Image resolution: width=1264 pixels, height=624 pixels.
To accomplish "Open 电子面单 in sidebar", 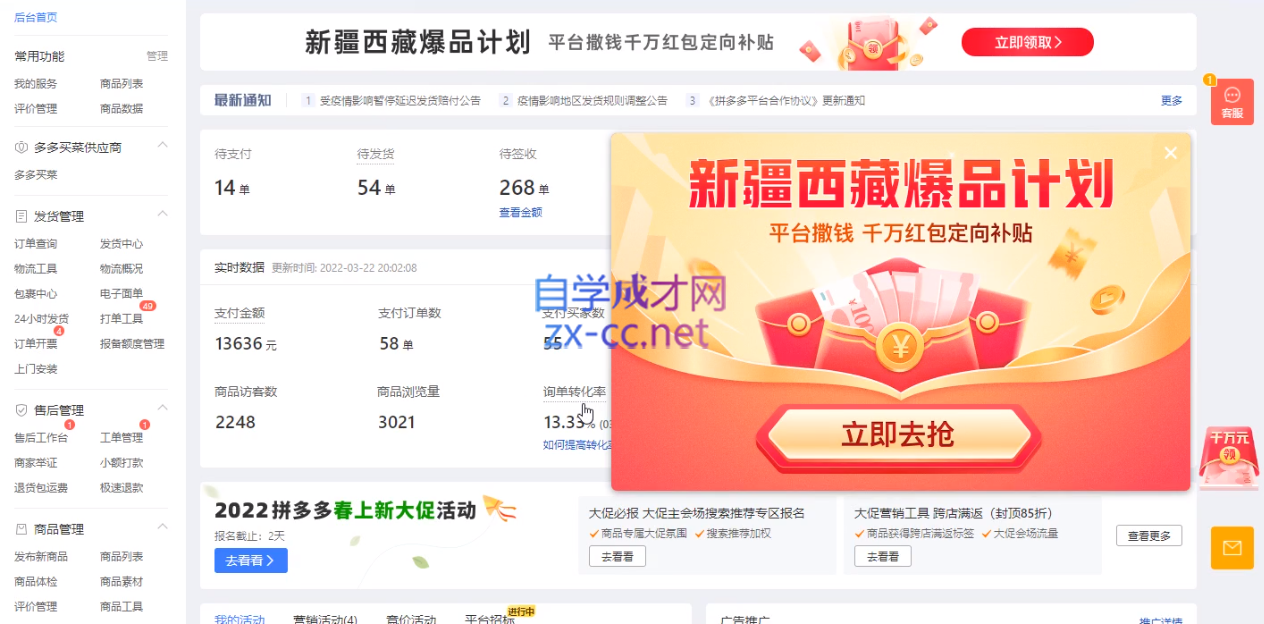I will click(x=121, y=294).
